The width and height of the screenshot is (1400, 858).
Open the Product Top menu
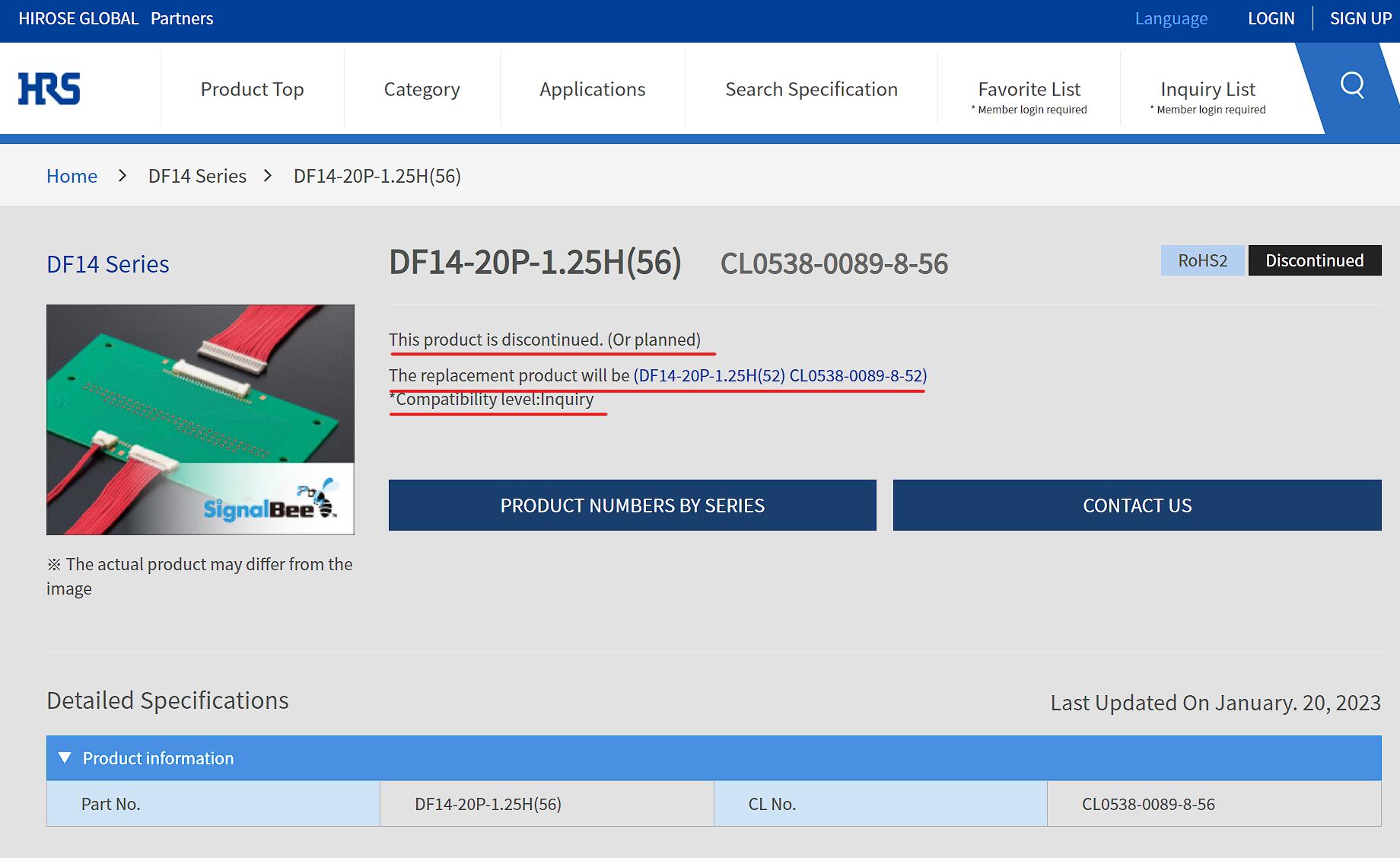pyautogui.click(x=252, y=89)
